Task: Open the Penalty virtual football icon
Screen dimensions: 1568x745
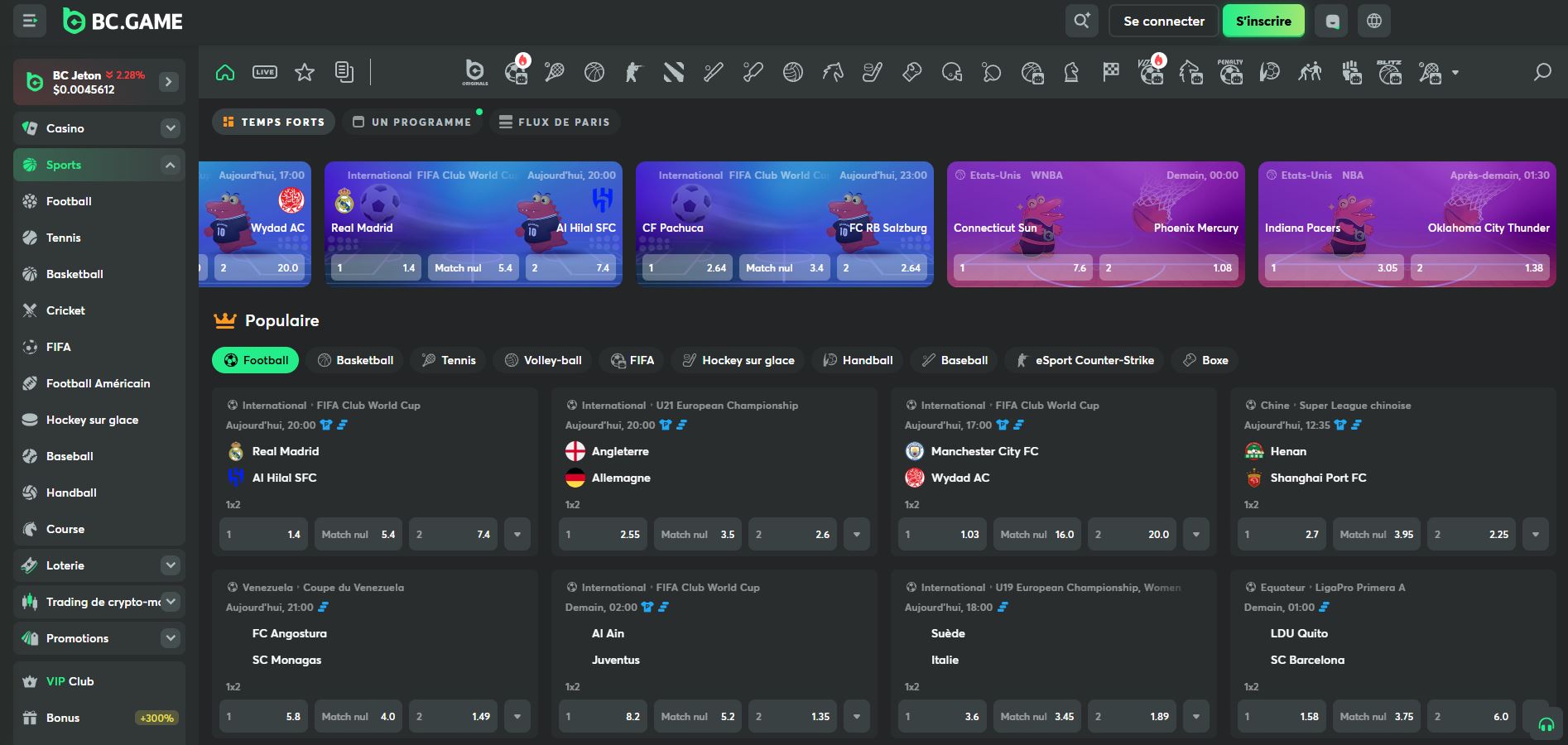Action: (x=1230, y=72)
